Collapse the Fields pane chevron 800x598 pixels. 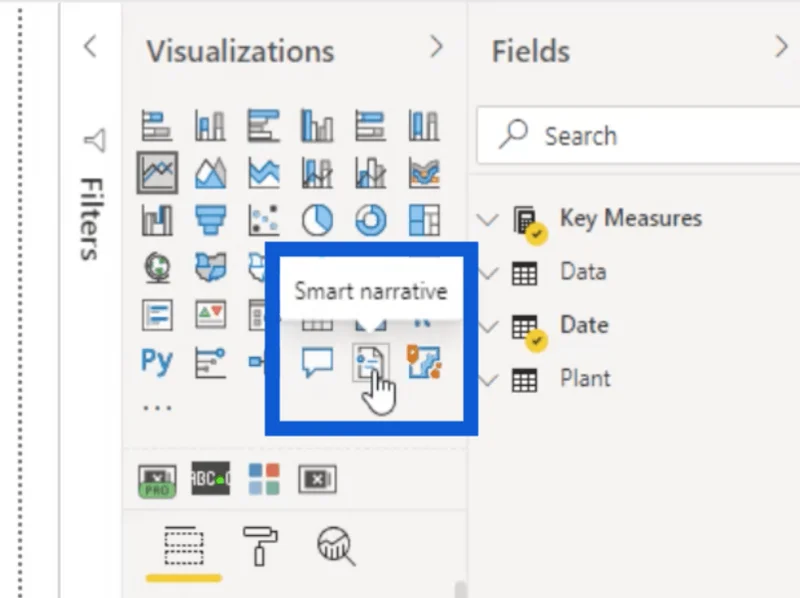(x=781, y=47)
